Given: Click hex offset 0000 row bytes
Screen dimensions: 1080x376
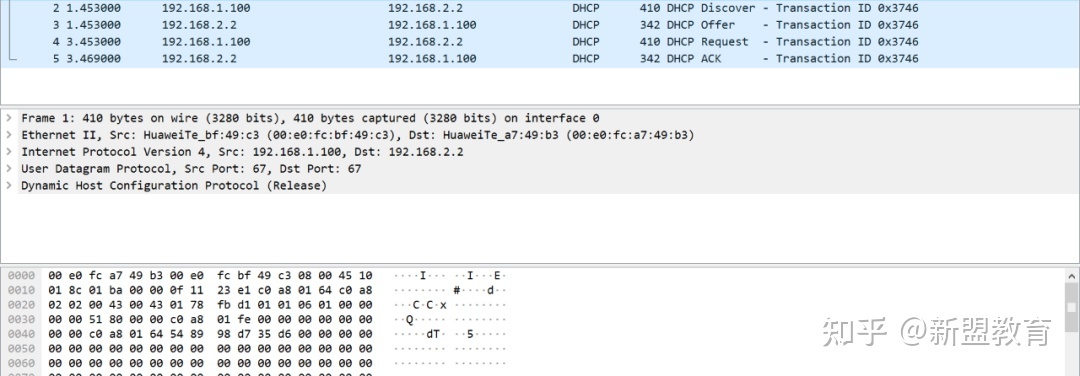Looking at the screenshot, I should 211,275.
